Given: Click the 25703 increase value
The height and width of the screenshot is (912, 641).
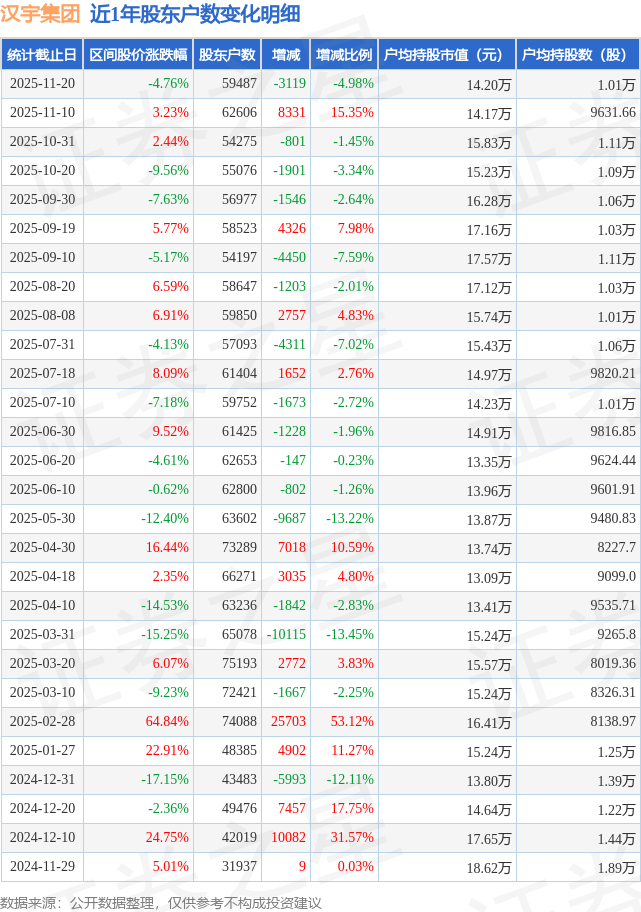Looking at the screenshot, I should tap(288, 721).
